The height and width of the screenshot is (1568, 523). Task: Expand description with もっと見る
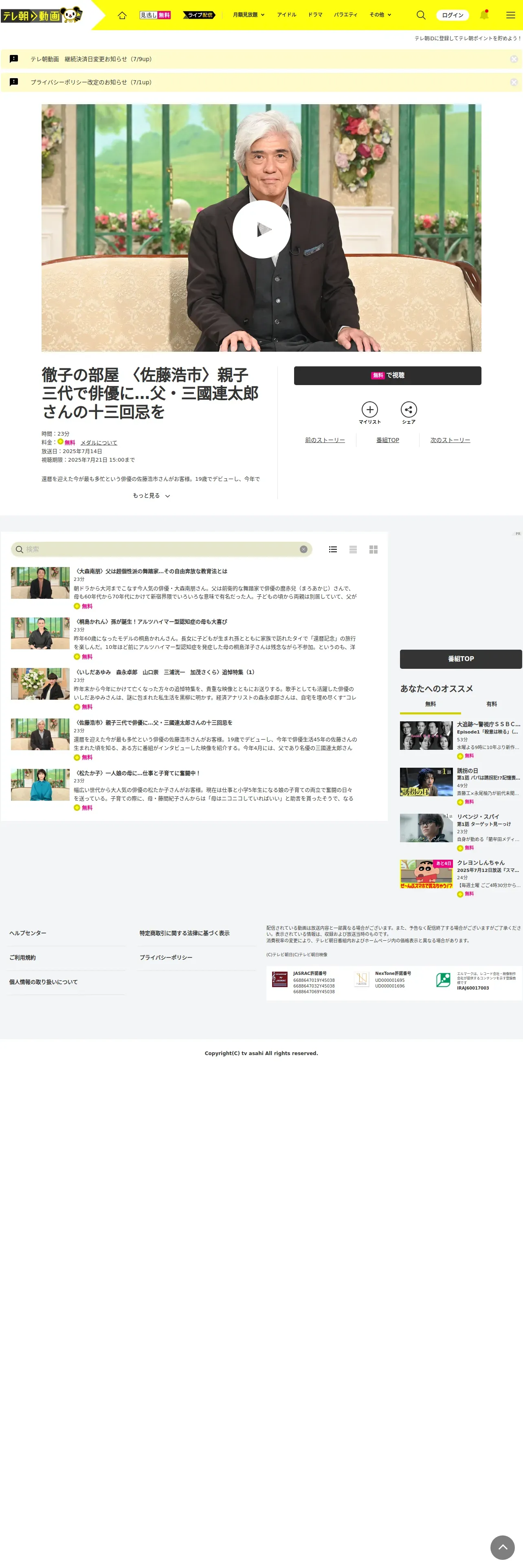click(151, 495)
